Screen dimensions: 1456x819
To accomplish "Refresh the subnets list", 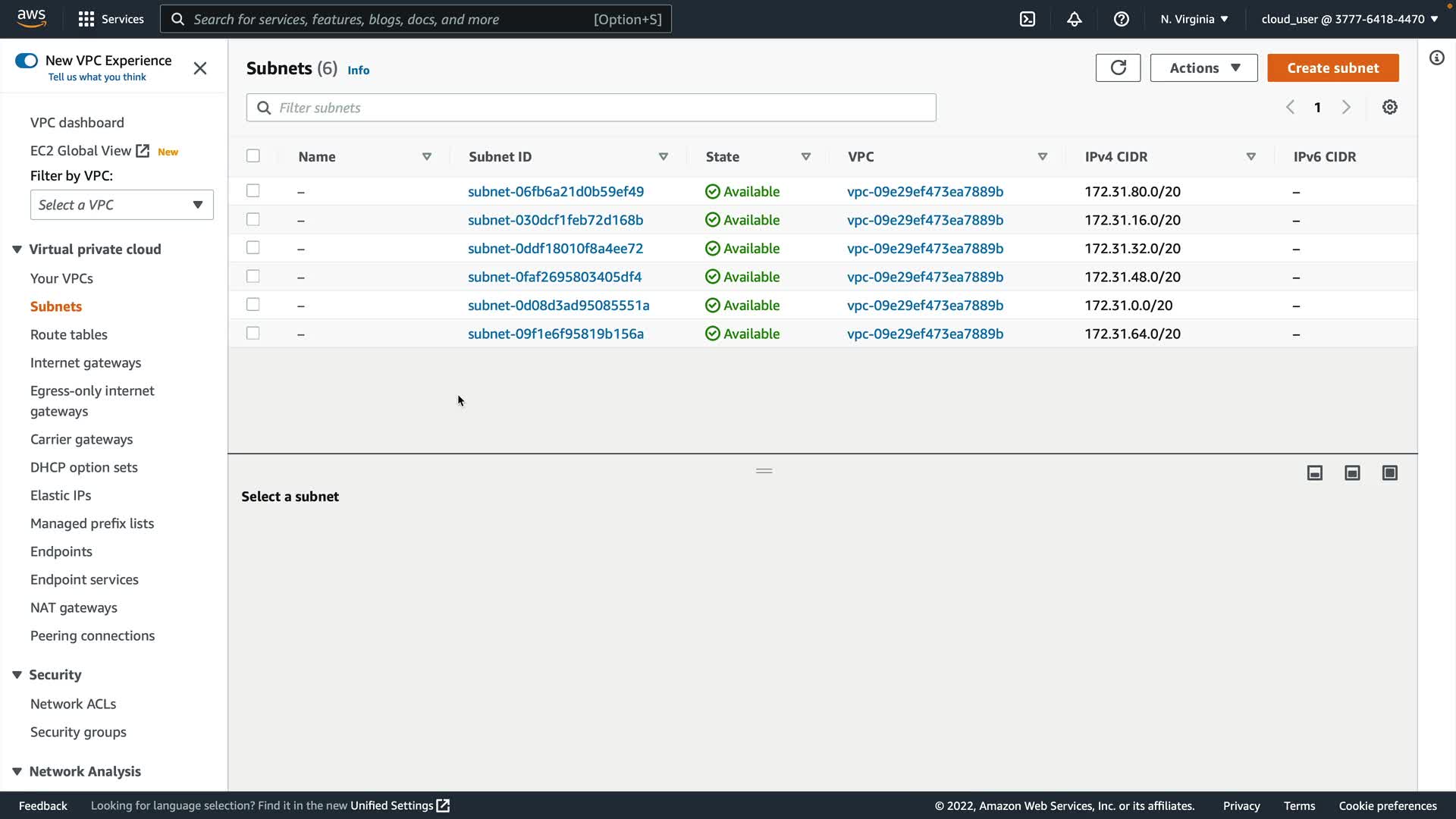I will click(x=1118, y=67).
